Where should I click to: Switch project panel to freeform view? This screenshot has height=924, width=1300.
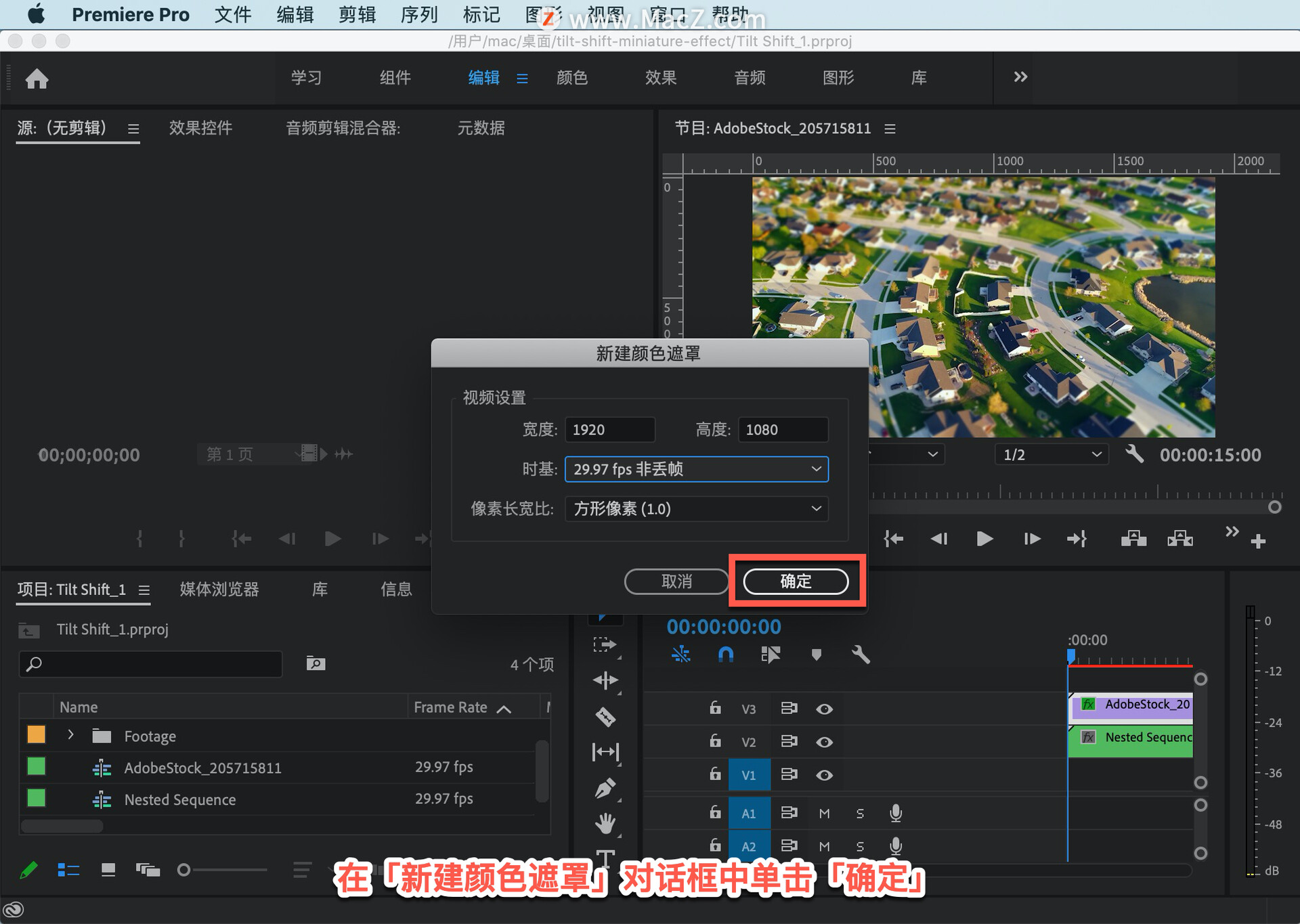148,870
